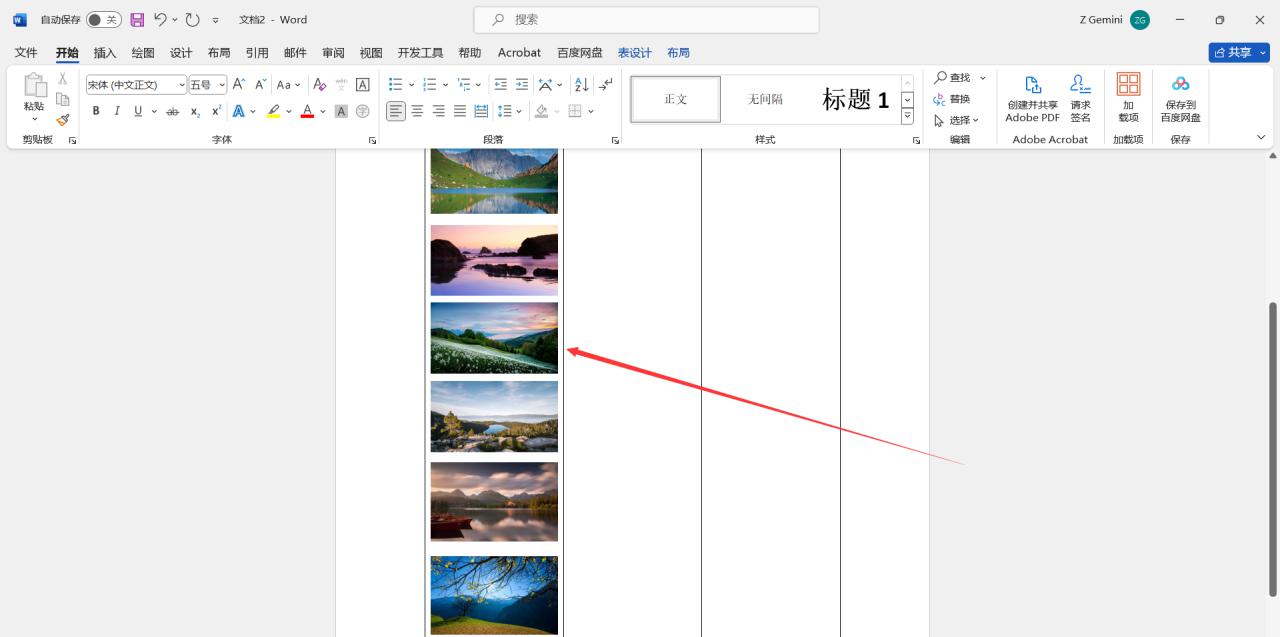
Task: Click the Save disk icon in title bar
Action: pos(137,19)
